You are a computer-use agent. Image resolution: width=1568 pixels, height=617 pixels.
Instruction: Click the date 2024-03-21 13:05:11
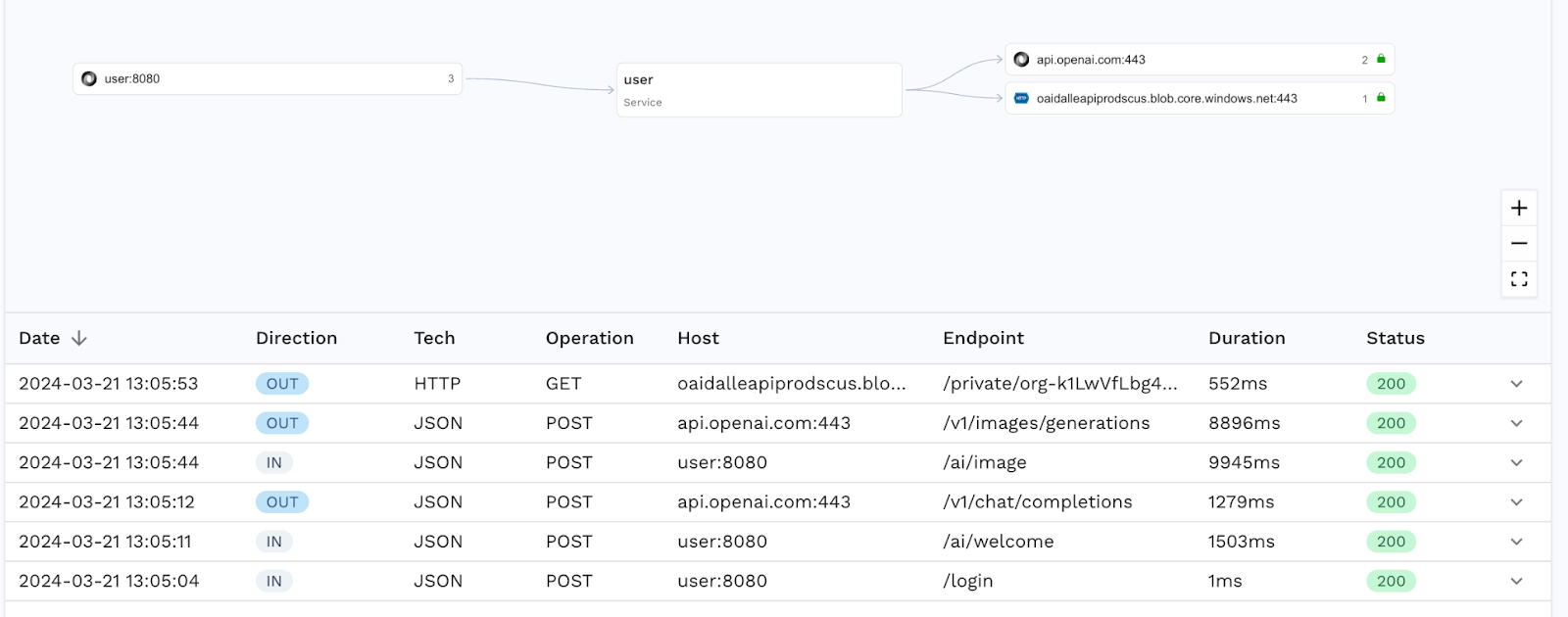(106, 542)
